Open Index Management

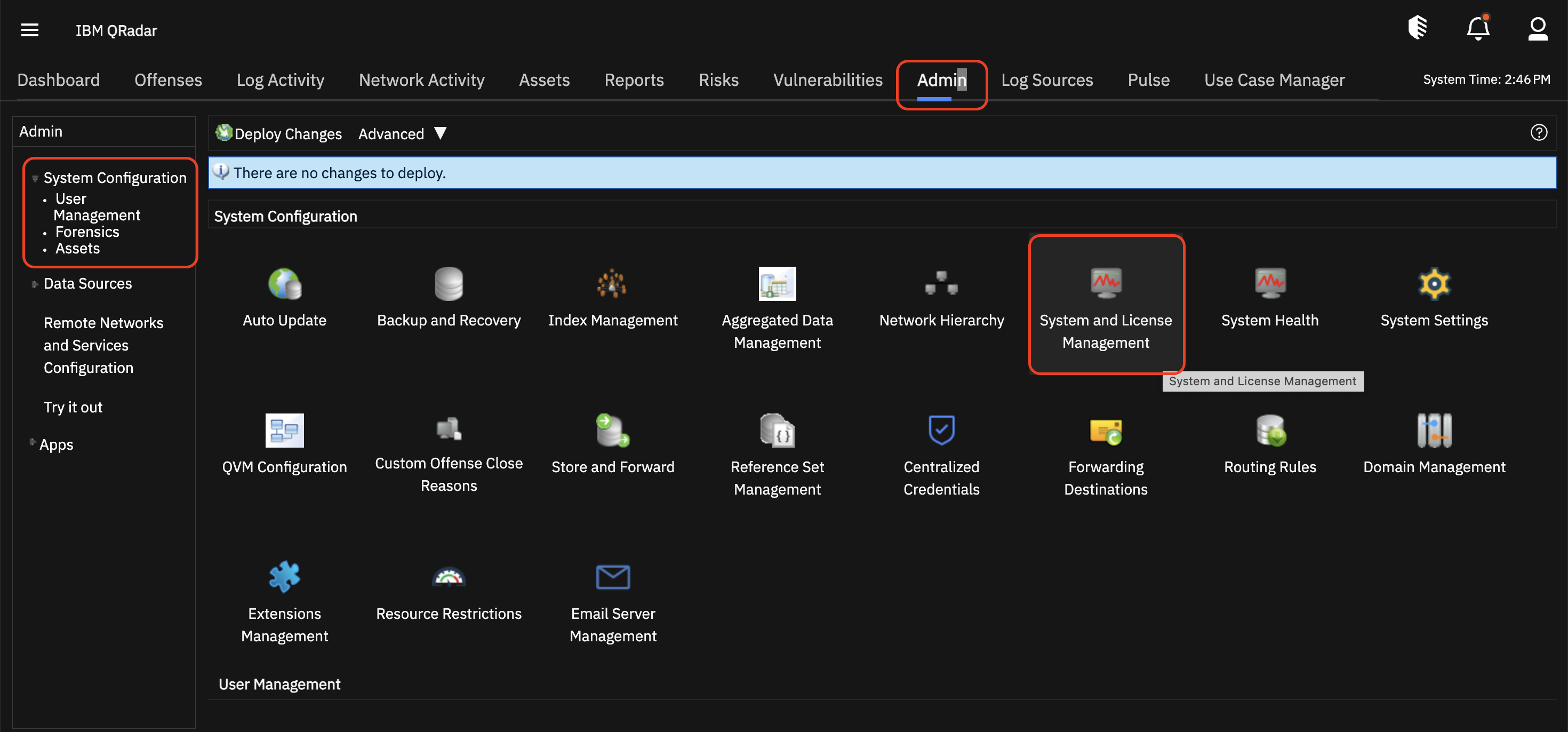pyautogui.click(x=613, y=297)
